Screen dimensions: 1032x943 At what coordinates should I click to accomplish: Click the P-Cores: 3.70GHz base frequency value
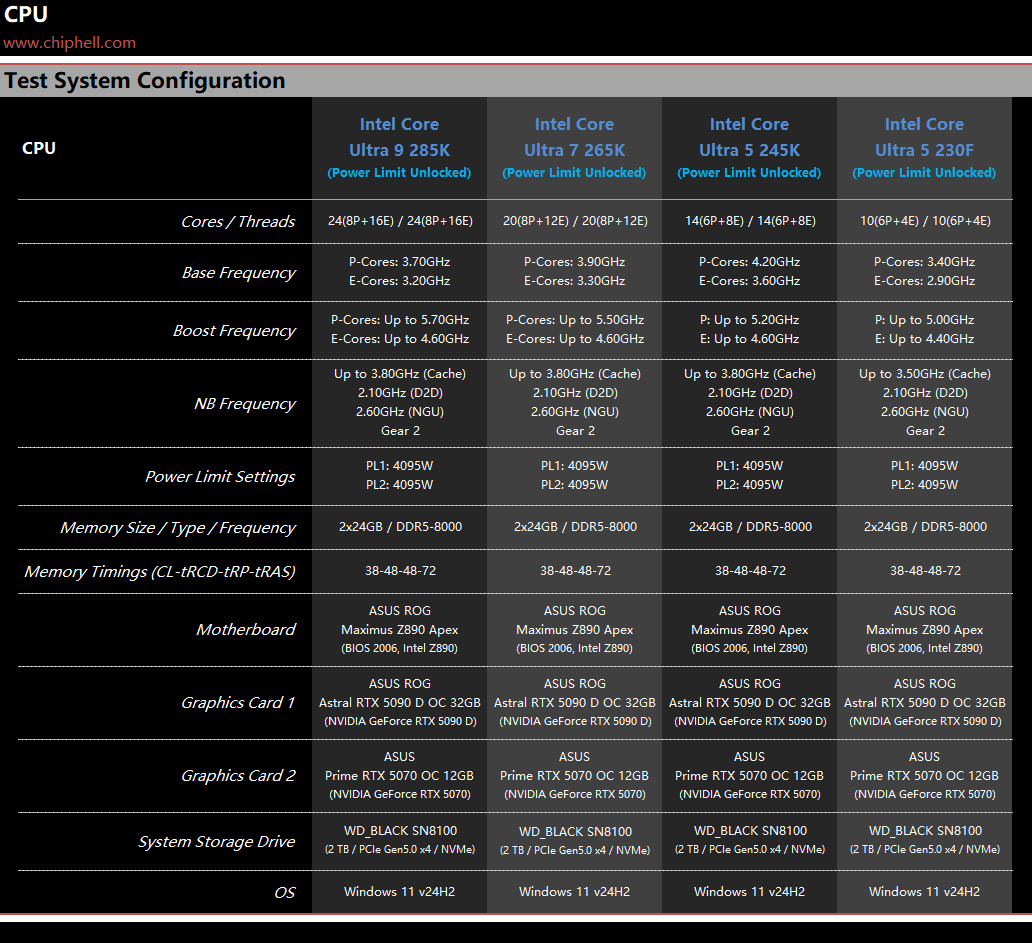400,262
